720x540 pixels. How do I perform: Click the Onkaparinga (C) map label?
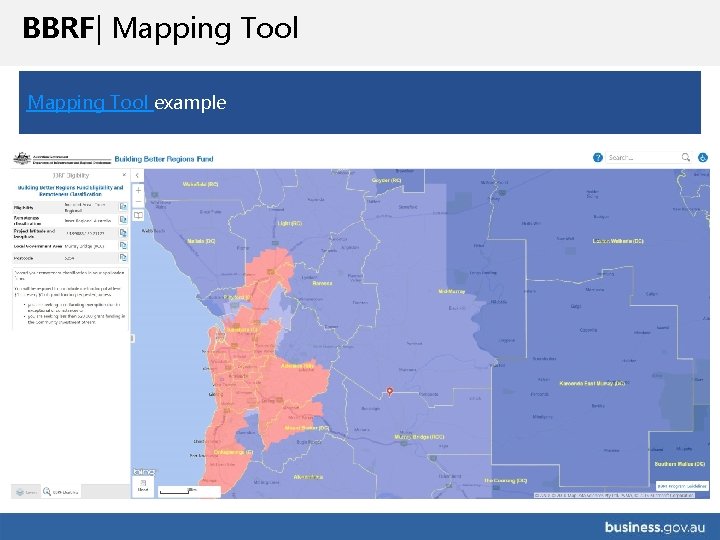click(x=233, y=452)
